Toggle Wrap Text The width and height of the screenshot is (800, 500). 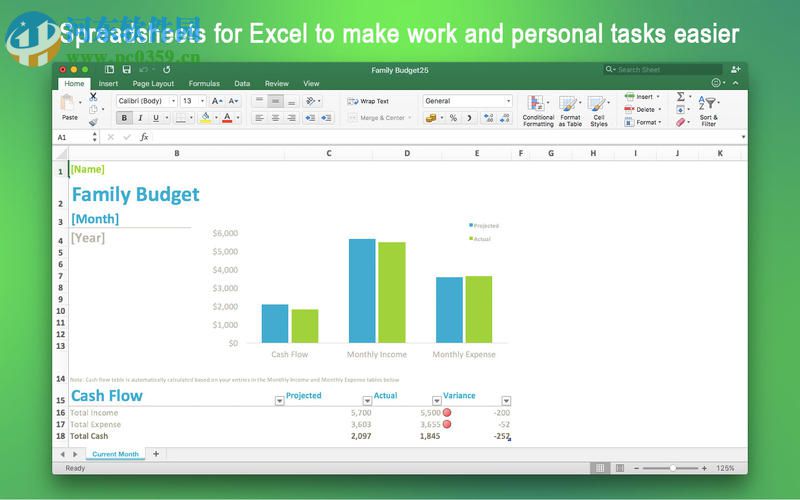(368, 101)
